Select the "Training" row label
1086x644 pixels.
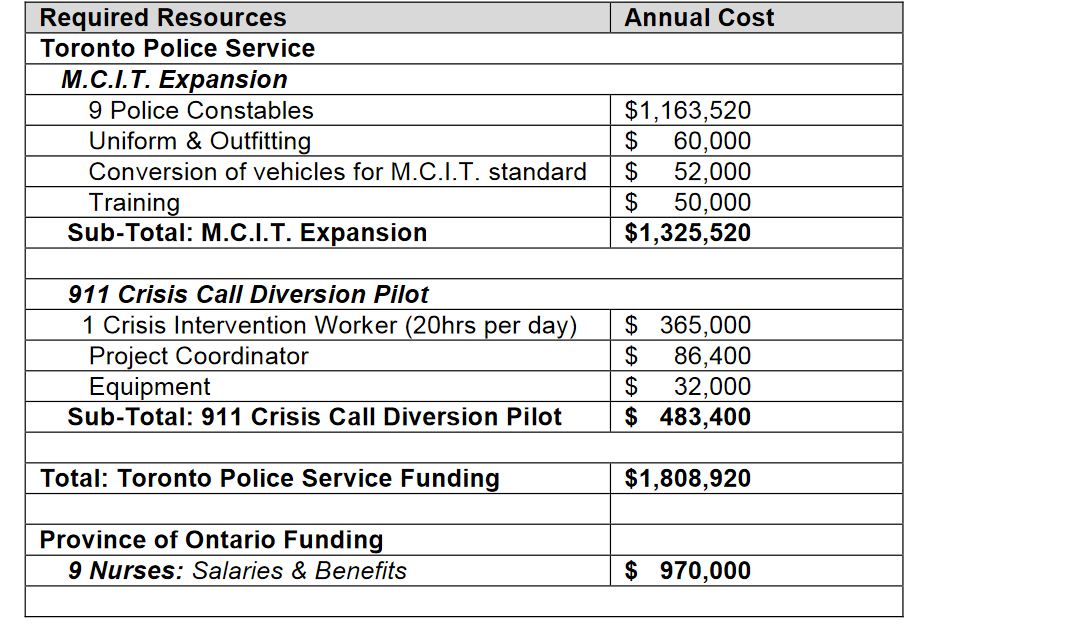pyautogui.click(x=134, y=203)
